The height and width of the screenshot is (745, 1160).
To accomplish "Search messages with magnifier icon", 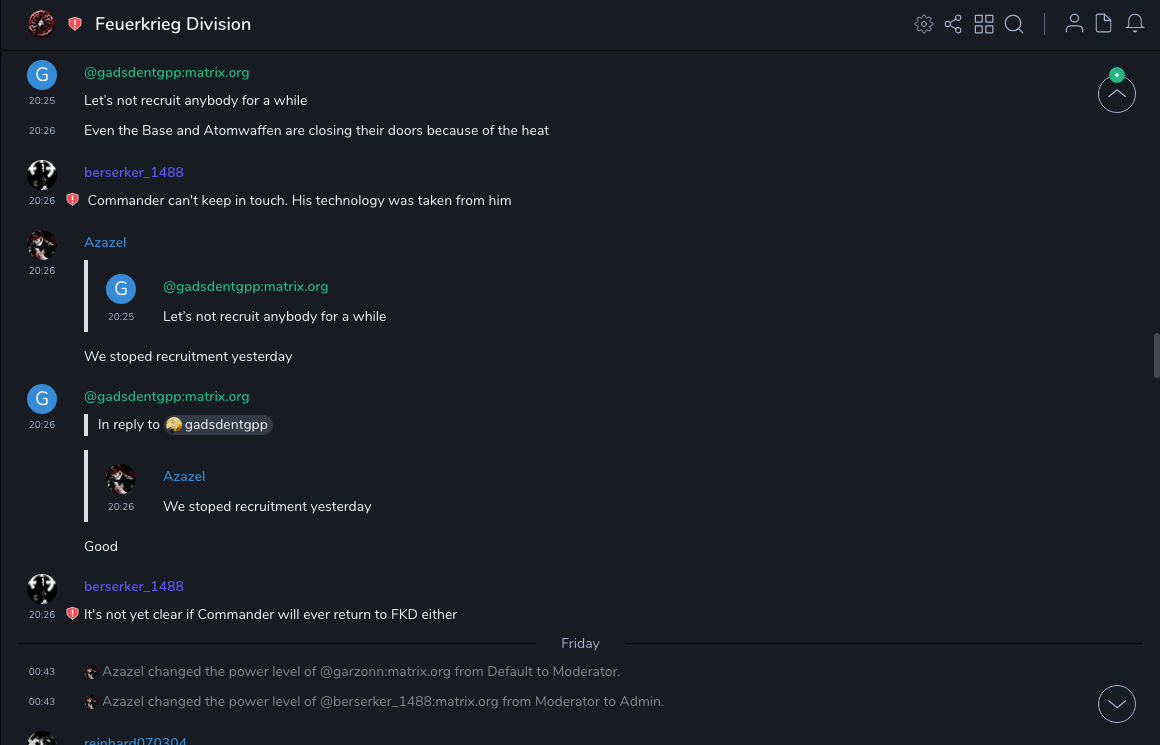I will [1014, 24].
